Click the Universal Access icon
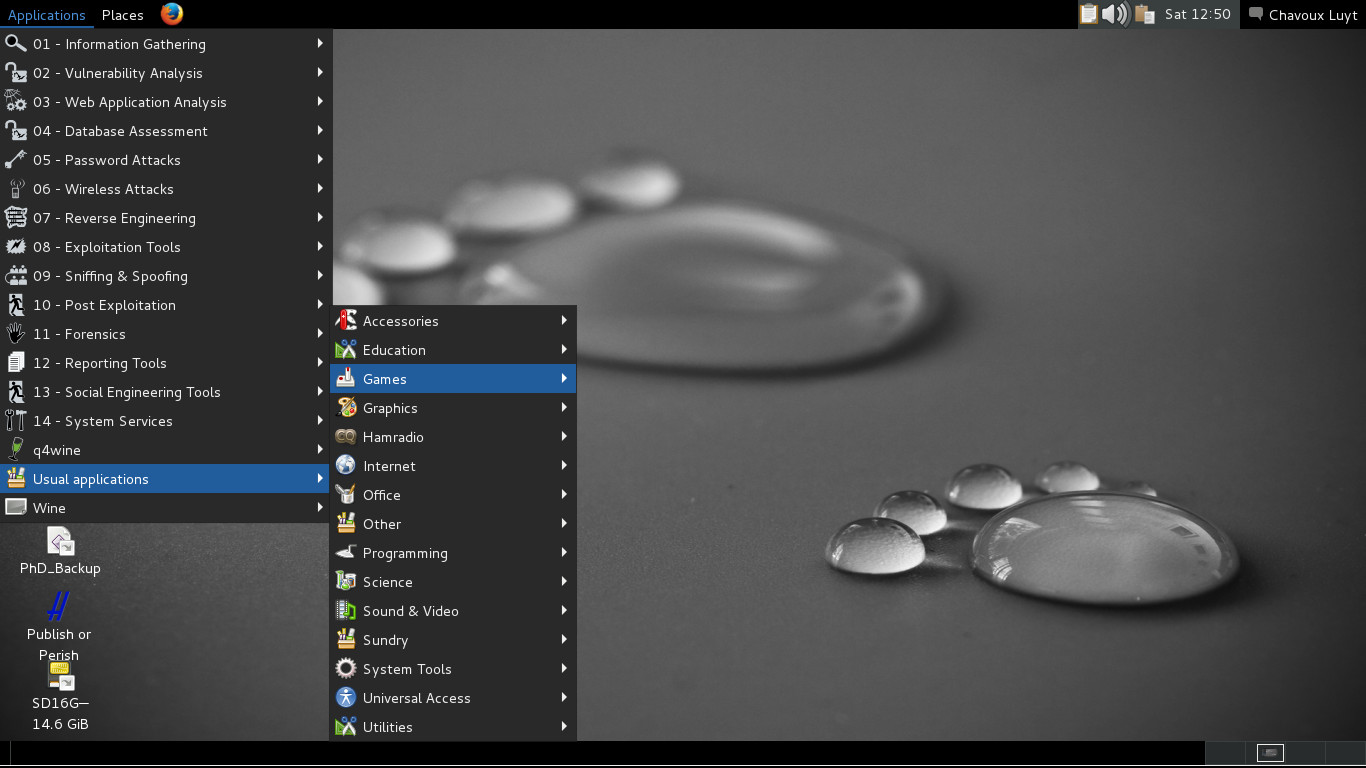Viewport: 1366px width, 768px height. click(x=346, y=698)
